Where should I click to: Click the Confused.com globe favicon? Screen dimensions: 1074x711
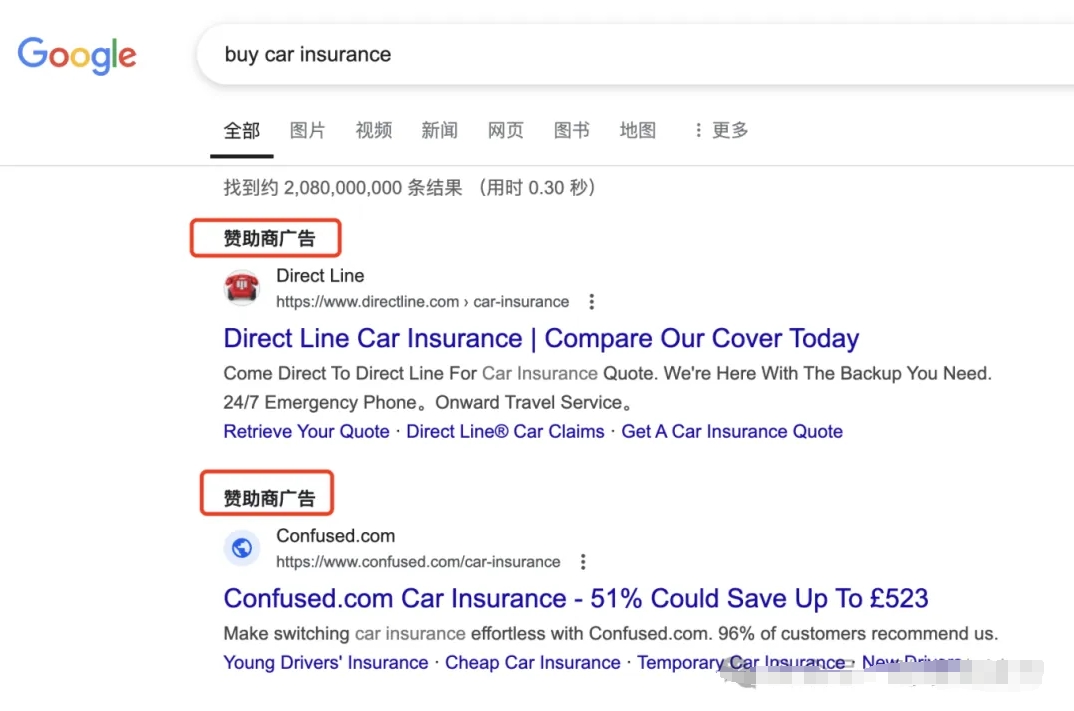tap(241, 548)
